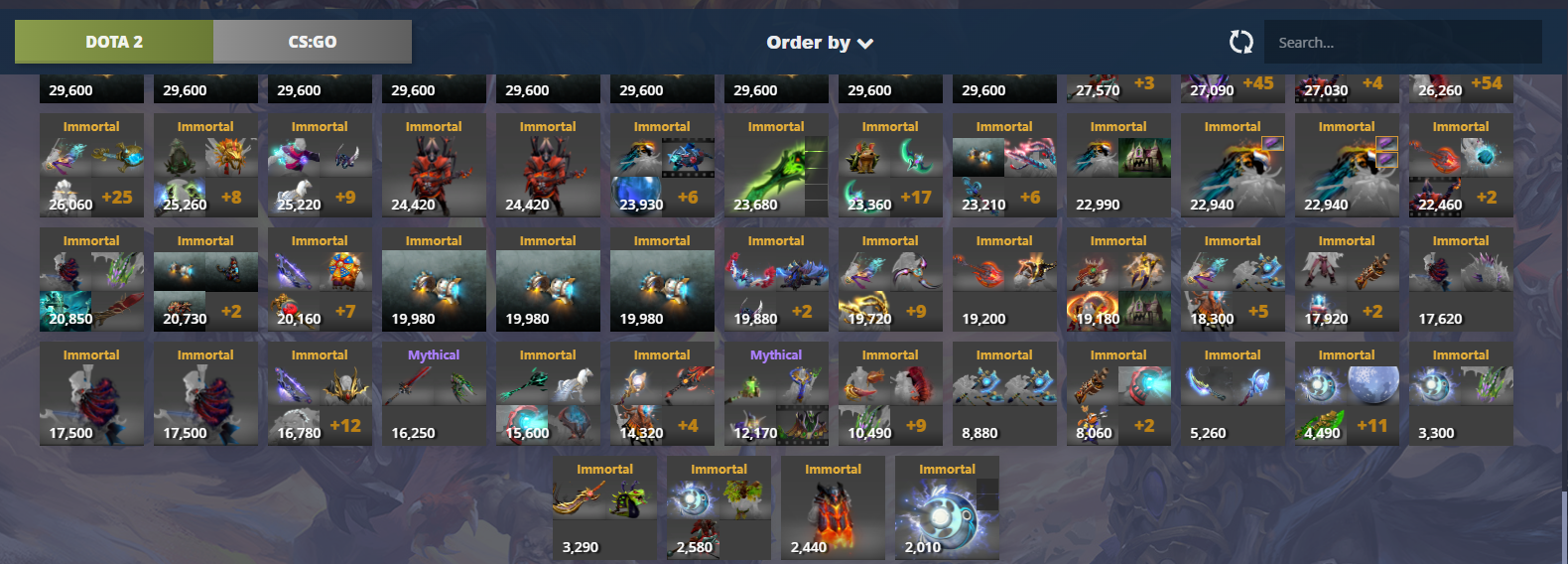
Task: Select the Mythical item priced 16,250
Action: click(x=434, y=393)
